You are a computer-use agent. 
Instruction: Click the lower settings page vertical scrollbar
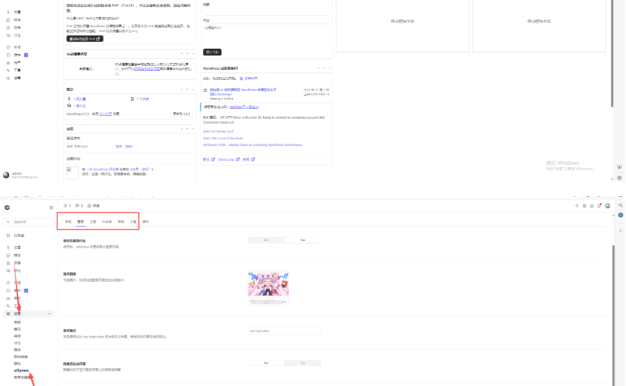[x=613, y=315]
